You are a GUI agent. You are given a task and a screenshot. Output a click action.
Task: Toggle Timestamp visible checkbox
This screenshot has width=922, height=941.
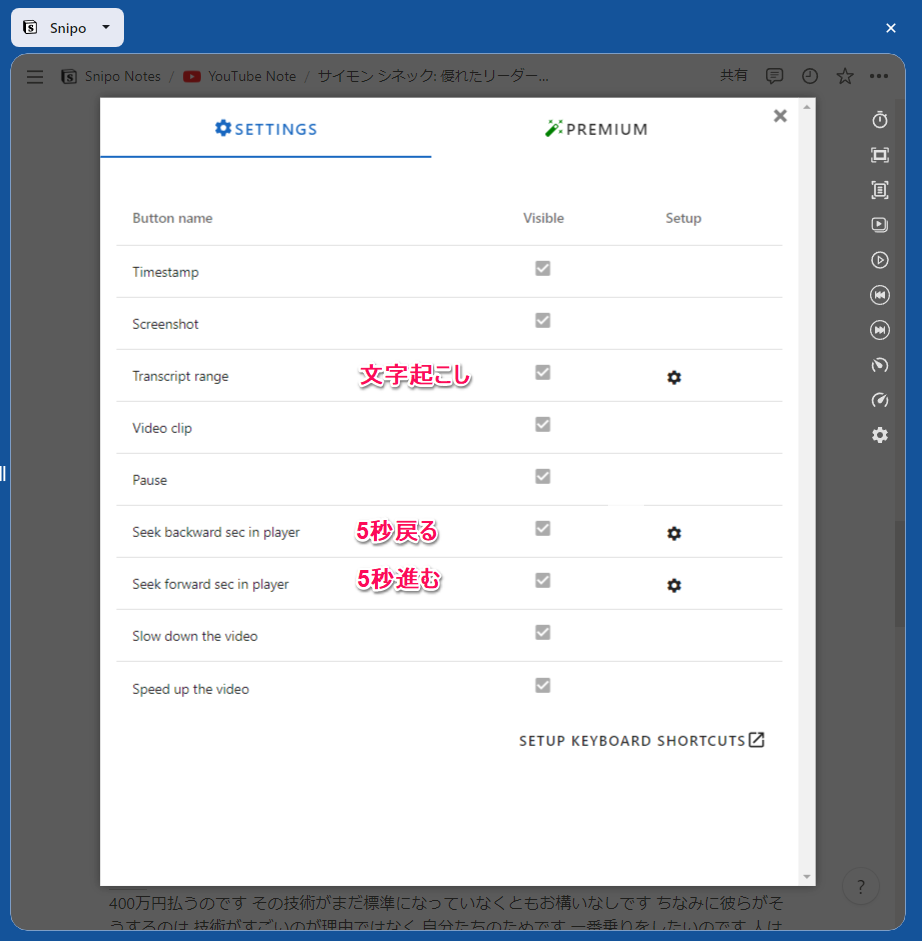point(543,268)
